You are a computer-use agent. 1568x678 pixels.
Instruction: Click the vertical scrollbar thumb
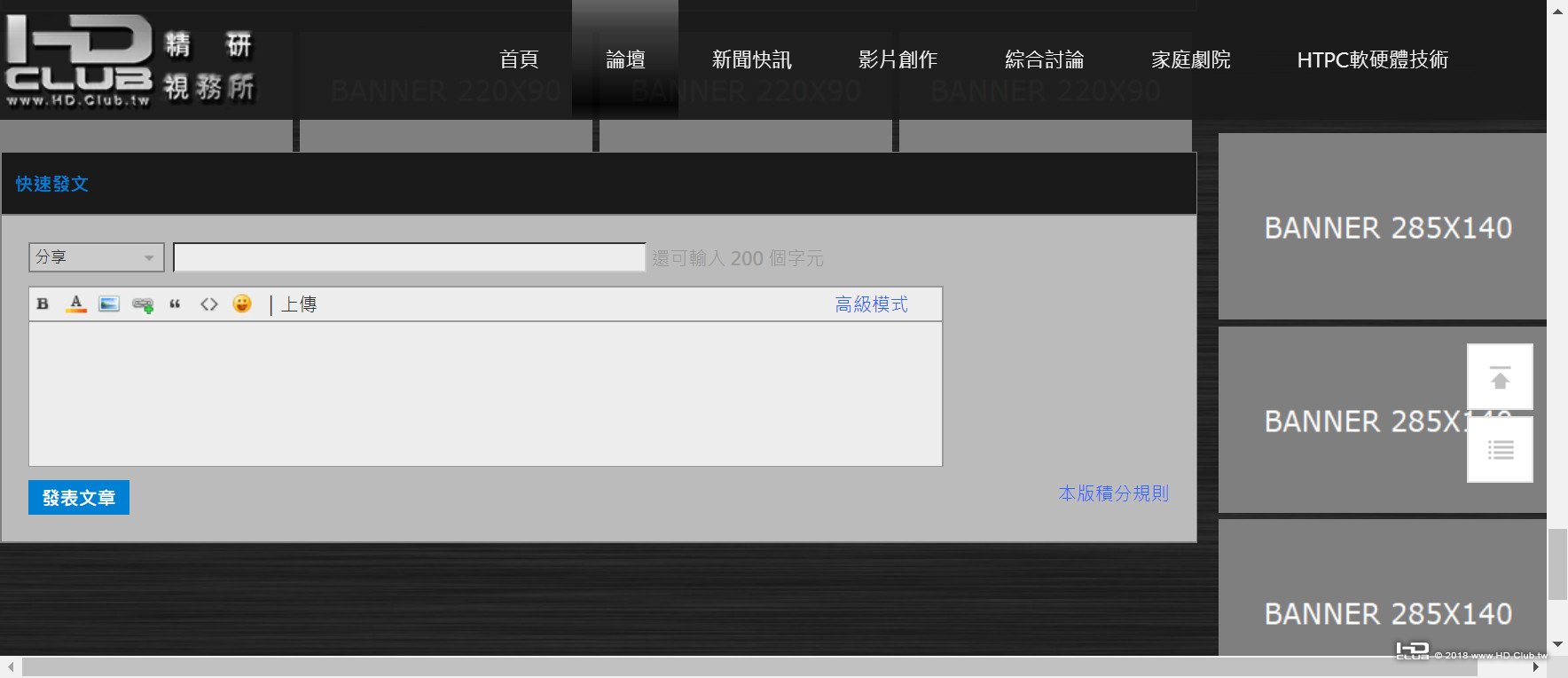pyautogui.click(x=1557, y=564)
